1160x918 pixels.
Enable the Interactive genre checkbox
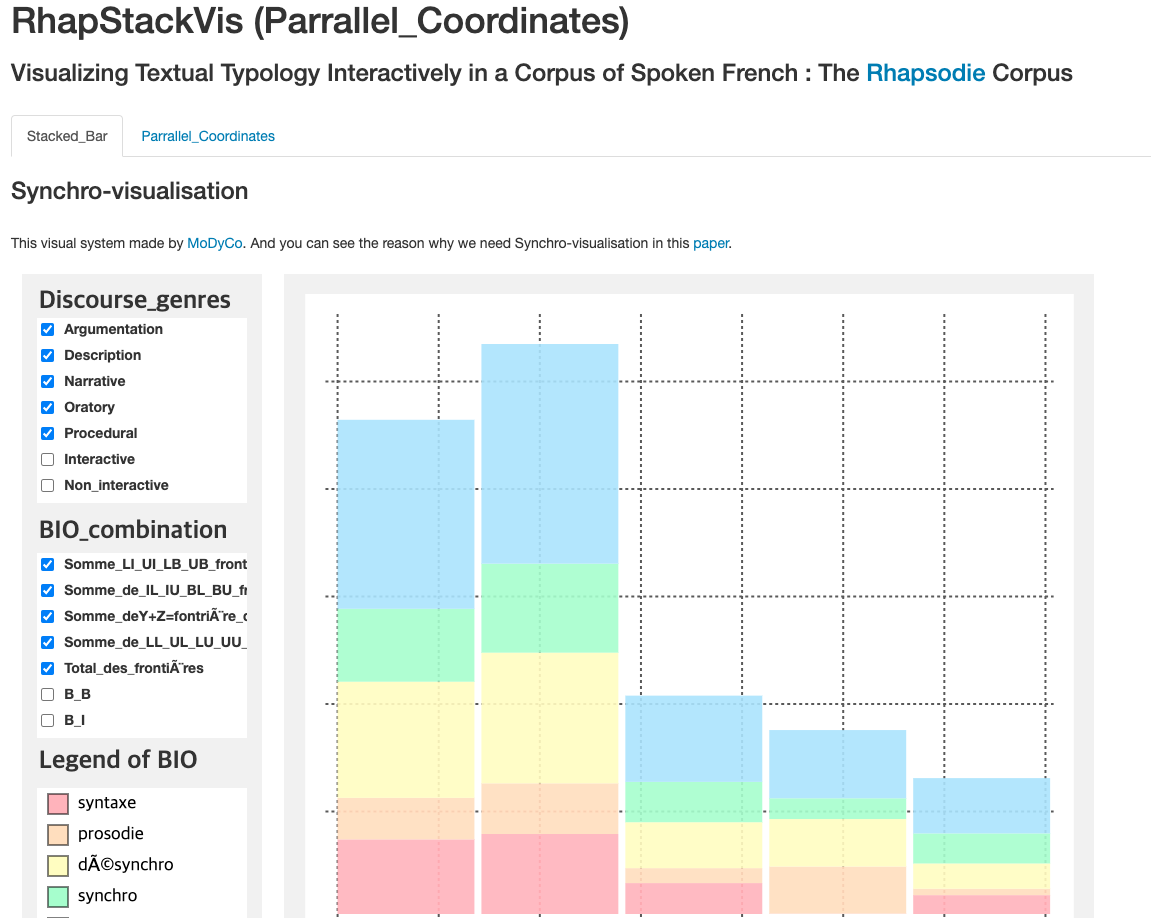tap(47, 459)
